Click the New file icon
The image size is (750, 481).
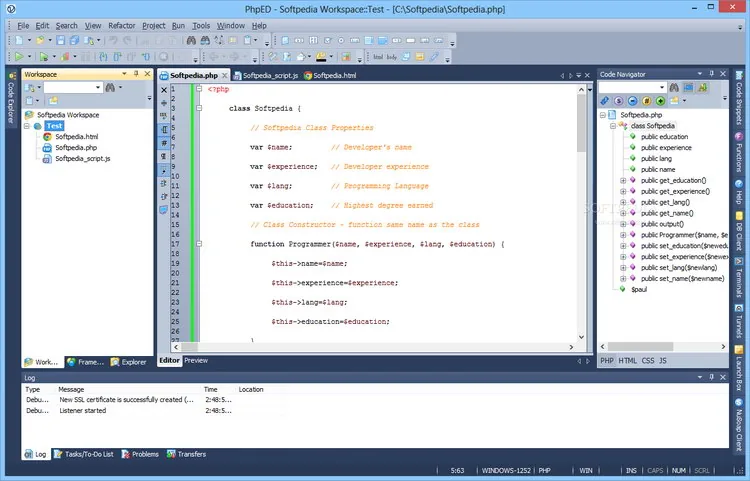19,41
